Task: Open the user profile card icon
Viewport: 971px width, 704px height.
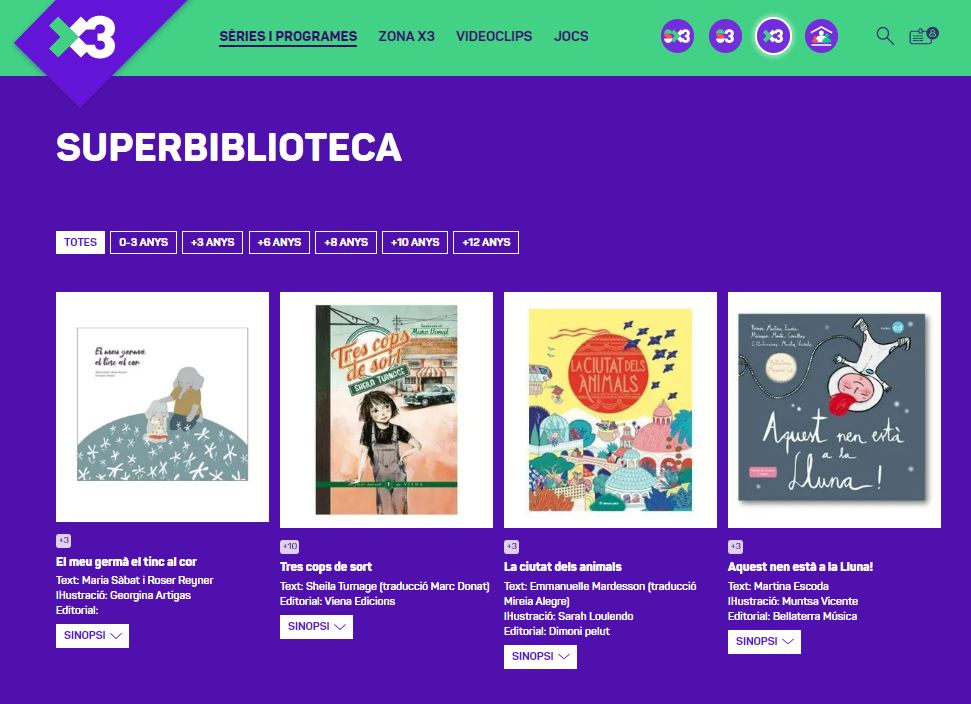Action: click(923, 36)
